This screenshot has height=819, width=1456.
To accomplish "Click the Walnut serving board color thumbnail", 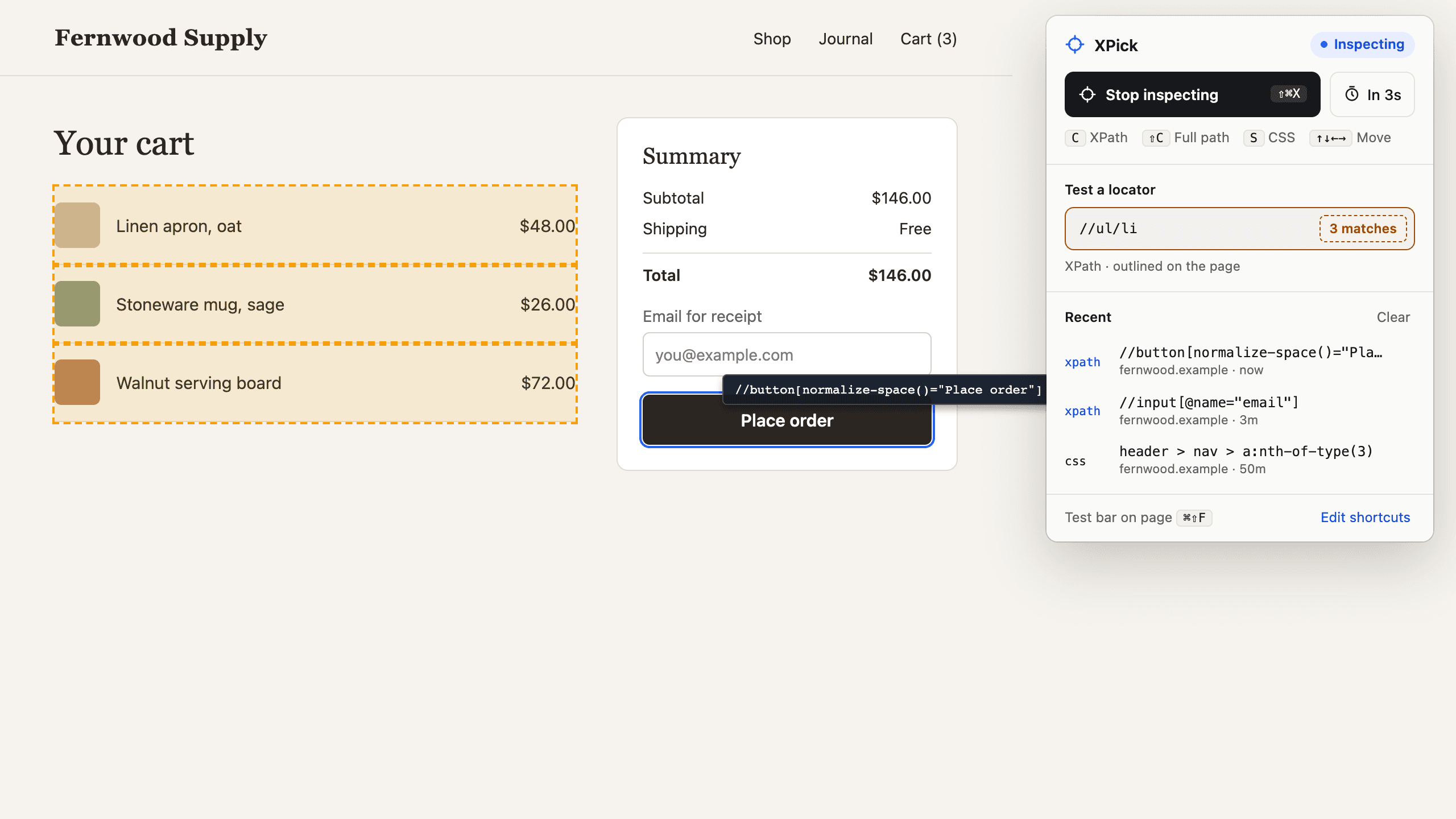I will click(77, 382).
